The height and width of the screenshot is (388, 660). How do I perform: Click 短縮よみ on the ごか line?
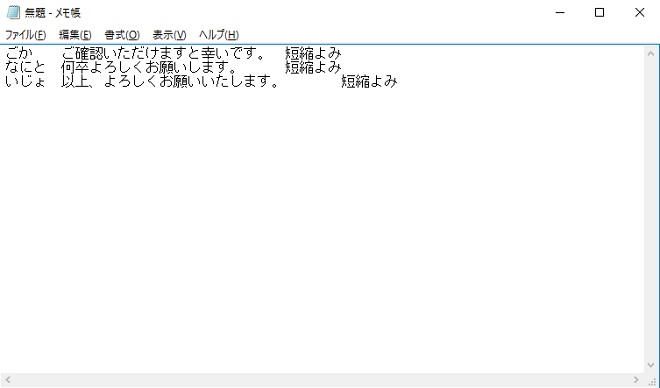[x=313, y=53]
